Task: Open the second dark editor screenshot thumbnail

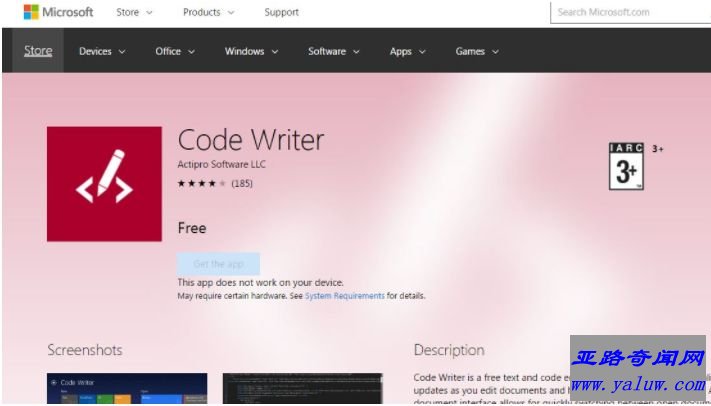Action: pyautogui.click(x=303, y=388)
